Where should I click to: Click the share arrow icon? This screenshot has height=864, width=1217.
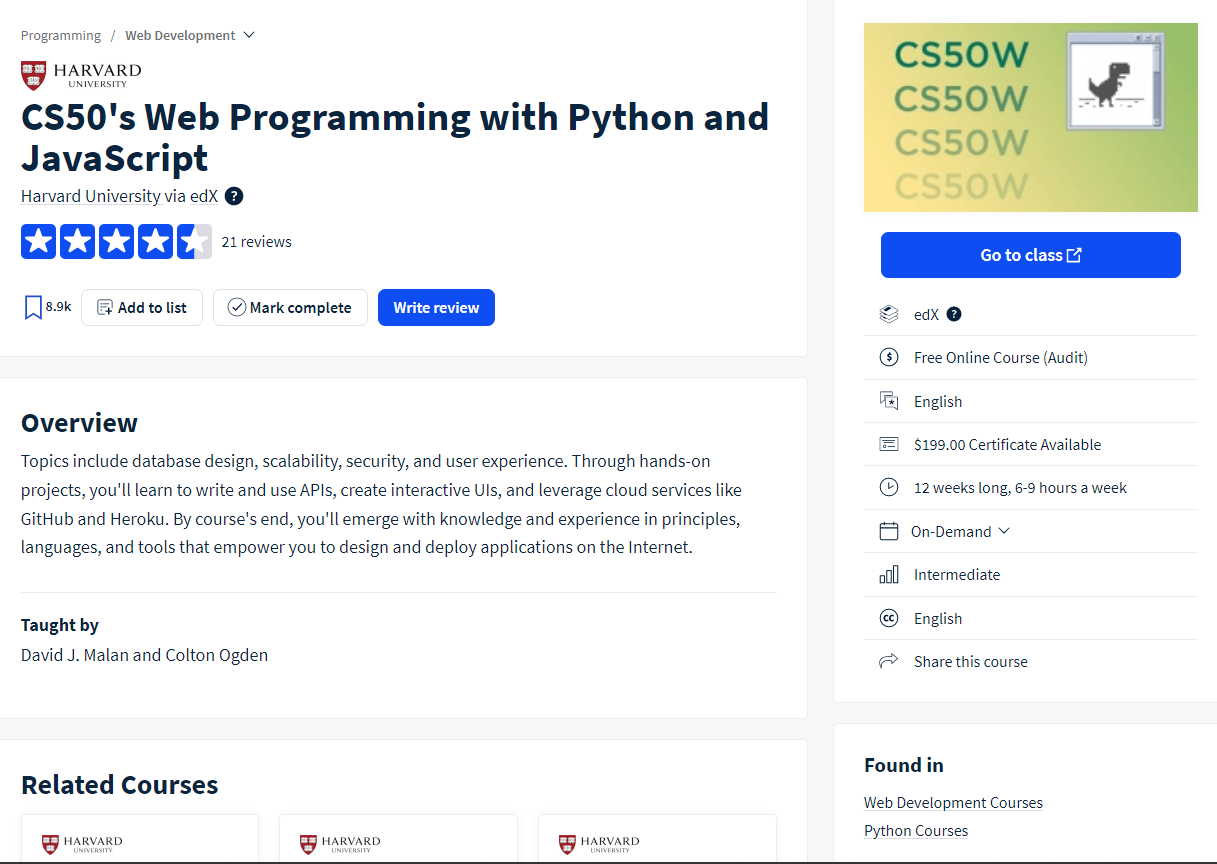click(888, 661)
